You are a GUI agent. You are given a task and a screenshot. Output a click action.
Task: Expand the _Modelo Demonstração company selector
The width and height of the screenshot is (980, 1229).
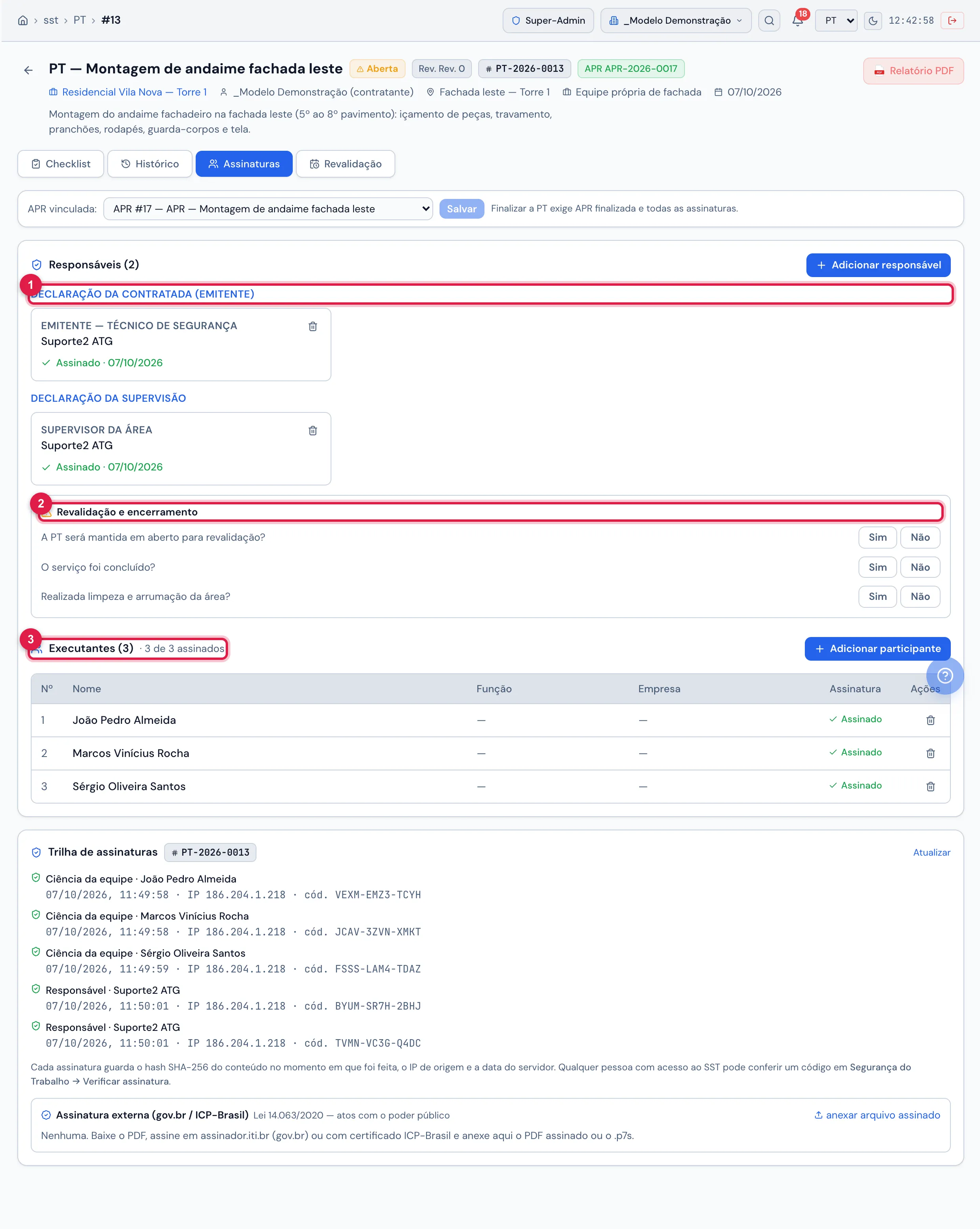tap(676, 21)
